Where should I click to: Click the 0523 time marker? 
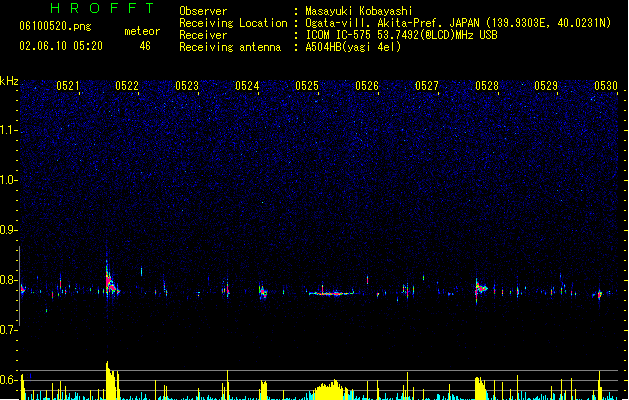coord(187,86)
